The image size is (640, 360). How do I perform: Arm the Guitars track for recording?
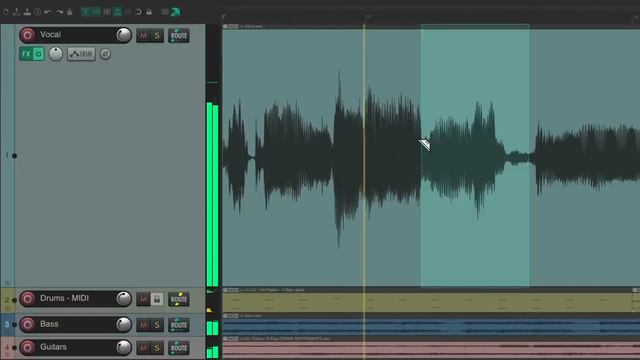click(28, 347)
